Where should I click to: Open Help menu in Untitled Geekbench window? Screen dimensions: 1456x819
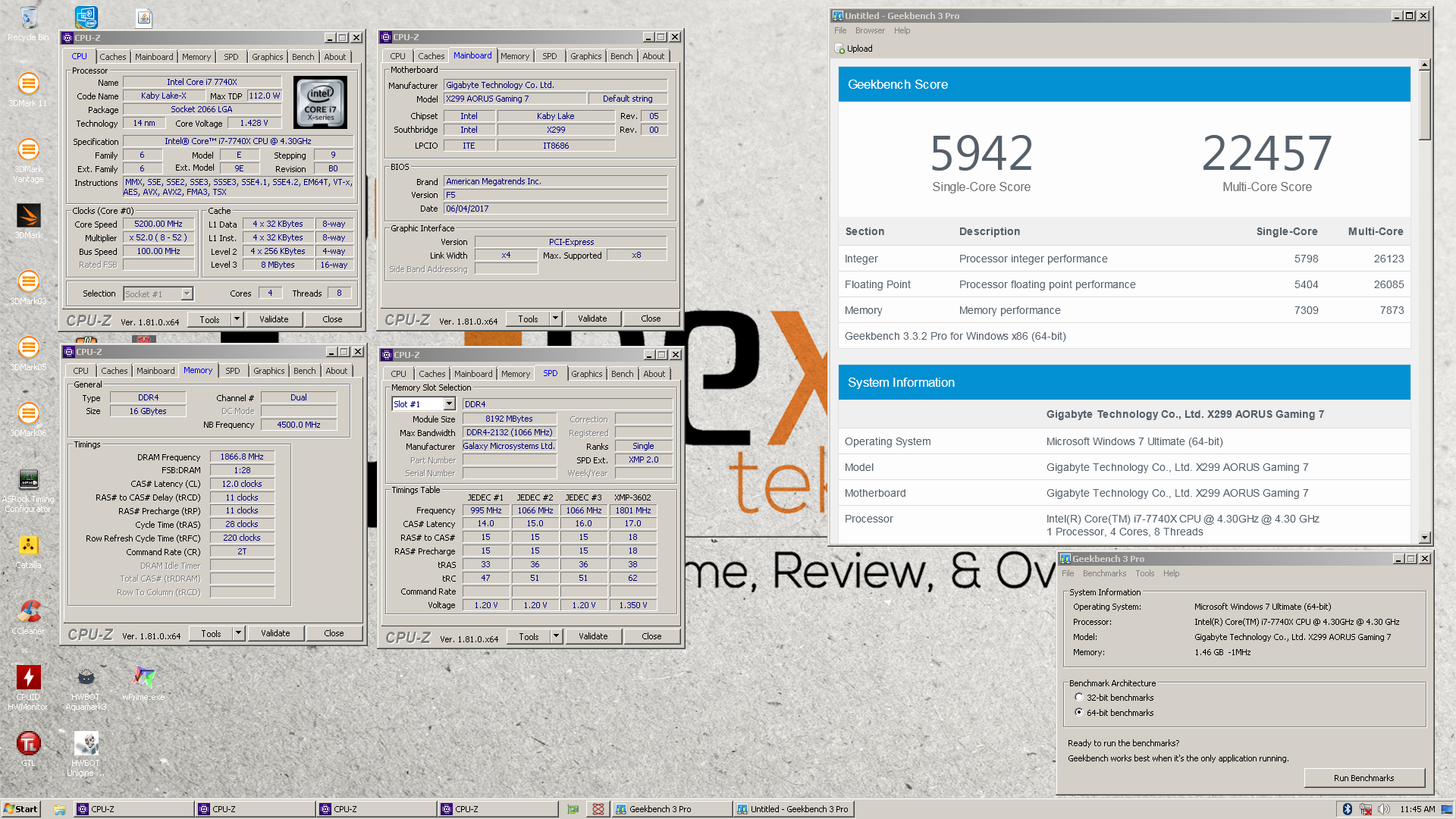(902, 30)
